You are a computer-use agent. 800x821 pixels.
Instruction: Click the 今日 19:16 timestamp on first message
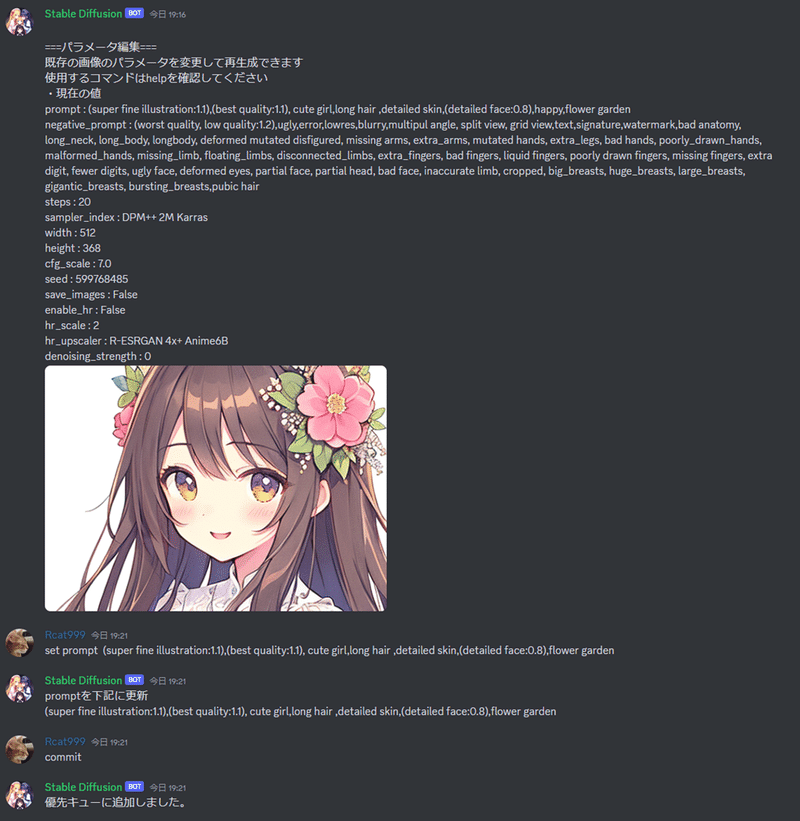[168, 15]
